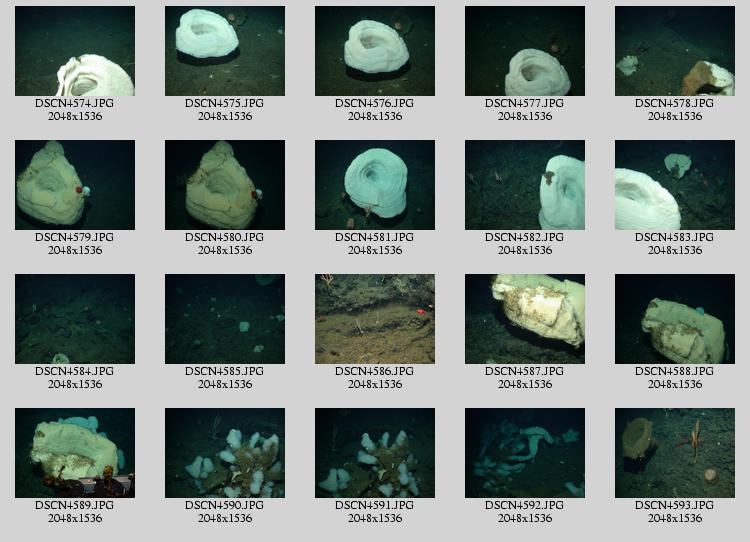
Task: Open thumbnail image DSCN4574.JPG
Action: coord(75,51)
